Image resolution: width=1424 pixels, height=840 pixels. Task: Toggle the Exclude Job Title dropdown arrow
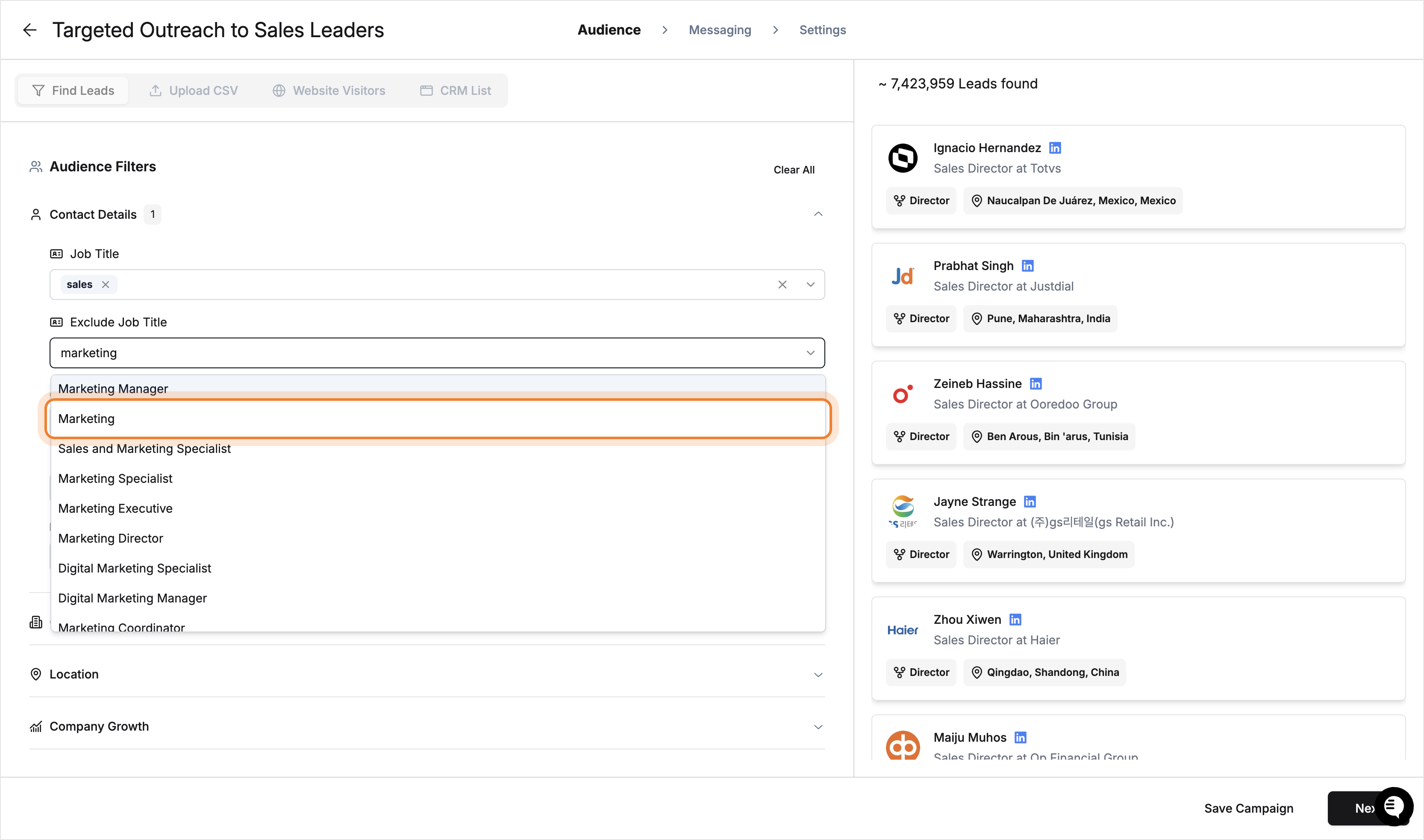click(x=810, y=352)
